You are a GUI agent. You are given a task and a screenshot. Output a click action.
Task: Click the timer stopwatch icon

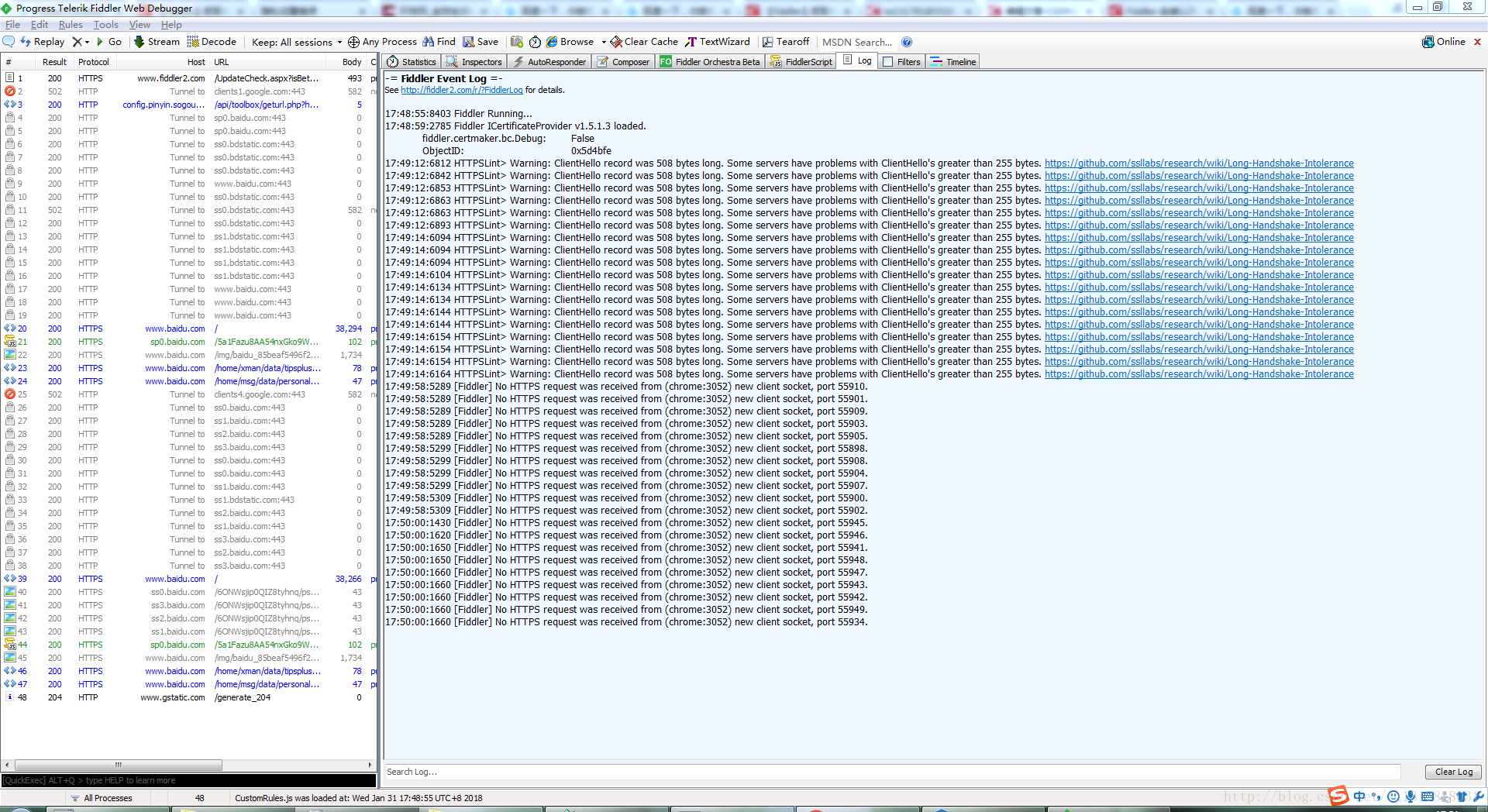tap(535, 42)
